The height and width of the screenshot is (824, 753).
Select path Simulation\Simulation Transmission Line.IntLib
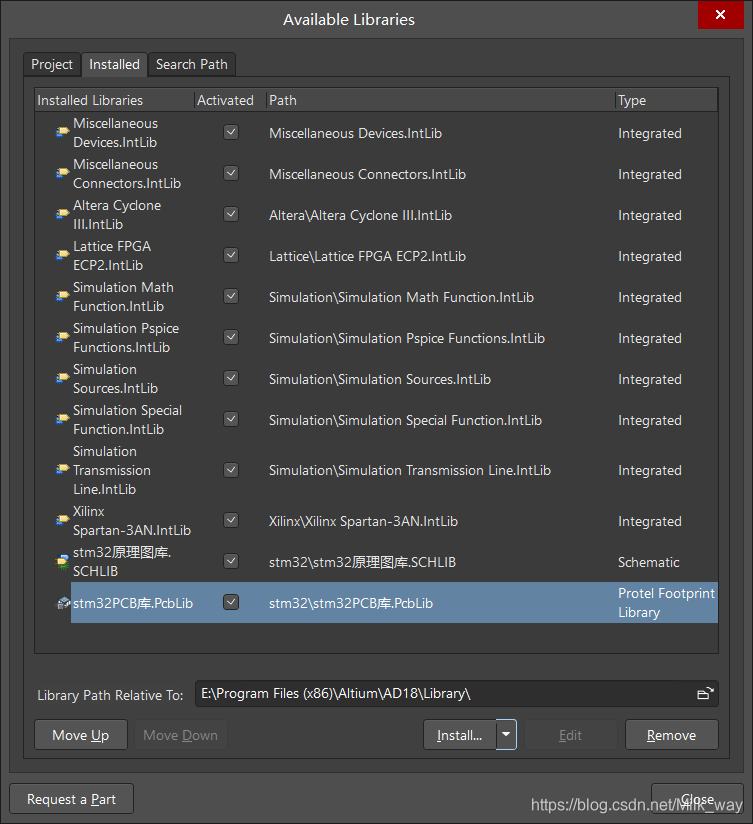(x=410, y=470)
